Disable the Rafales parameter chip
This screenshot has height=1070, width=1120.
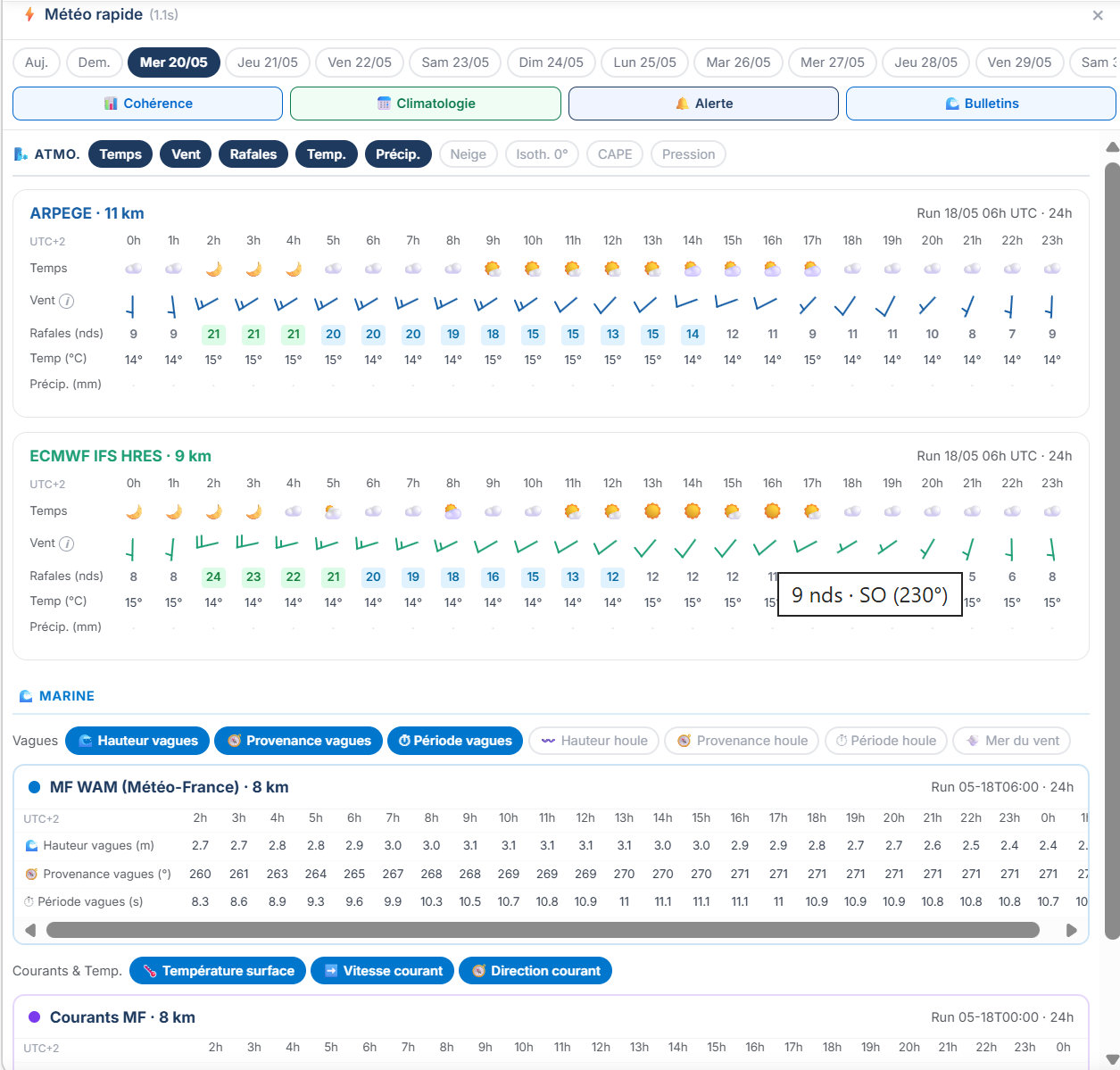tap(253, 154)
